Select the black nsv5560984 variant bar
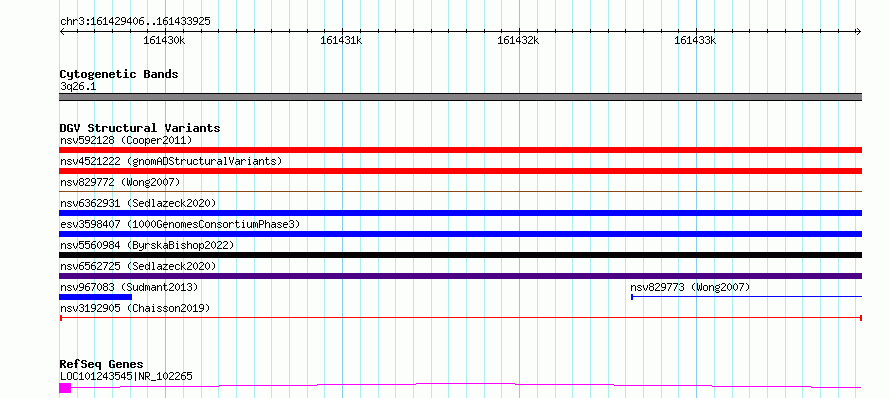Viewport: 890px width, 398px height. coord(460,255)
